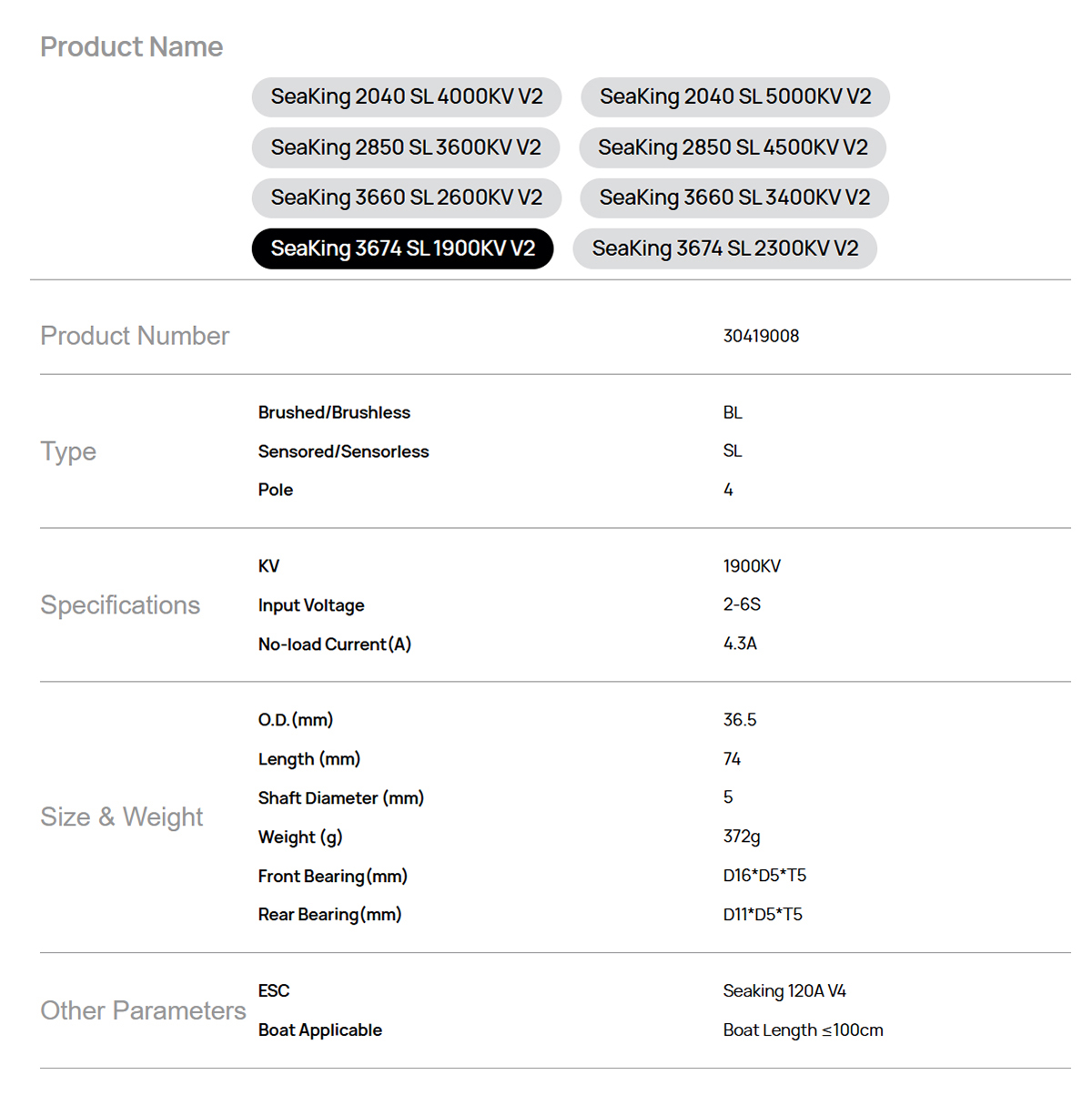Choose SeaKing 2850 SL 3600KV V2 option
Image resolution: width=1092 pixels, height=1095 pixels.
click(x=406, y=147)
